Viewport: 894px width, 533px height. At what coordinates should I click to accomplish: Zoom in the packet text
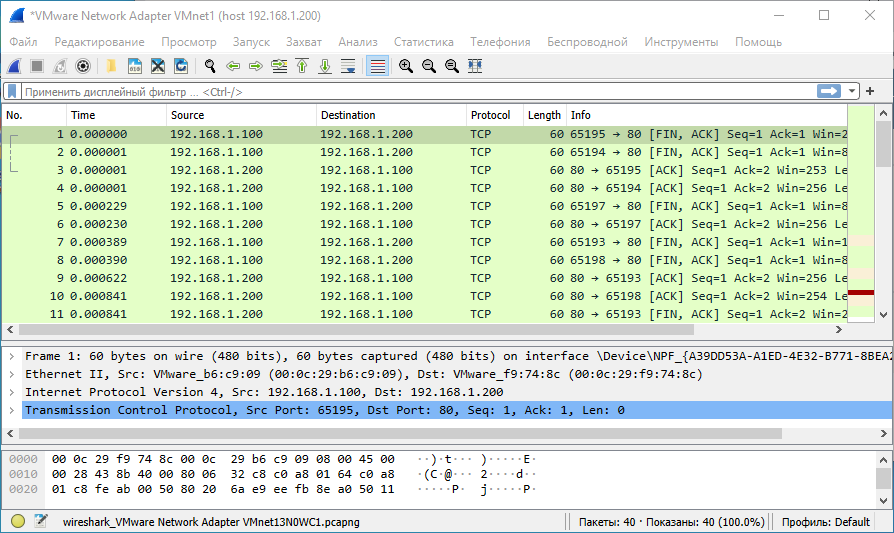406,66
